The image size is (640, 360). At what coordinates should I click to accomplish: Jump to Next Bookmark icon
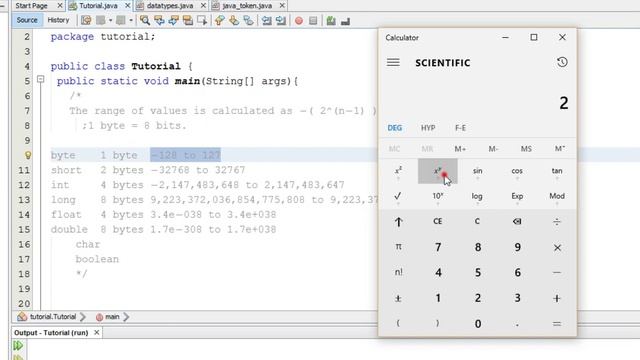(x=234, y=20)
